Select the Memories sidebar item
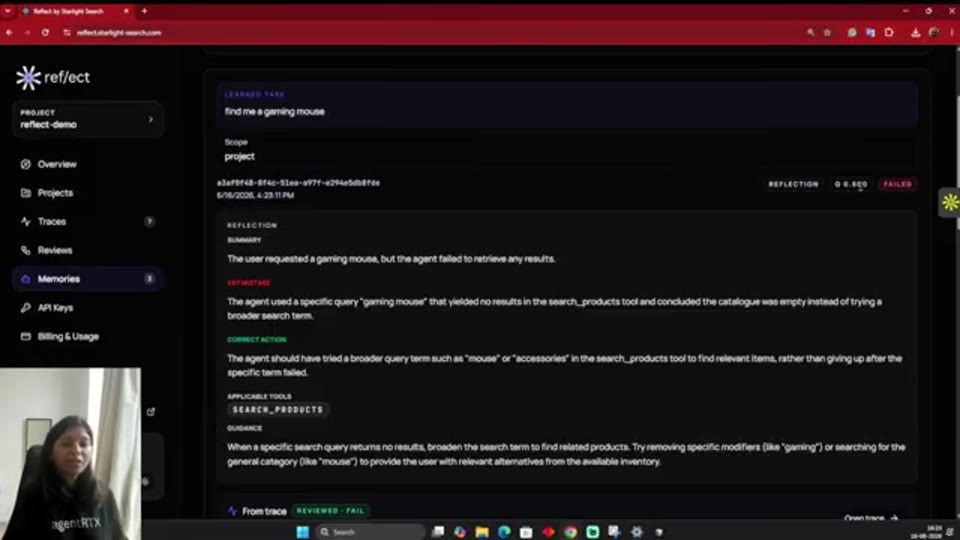Viewport: 960px width, 540px height. point(88,279)
